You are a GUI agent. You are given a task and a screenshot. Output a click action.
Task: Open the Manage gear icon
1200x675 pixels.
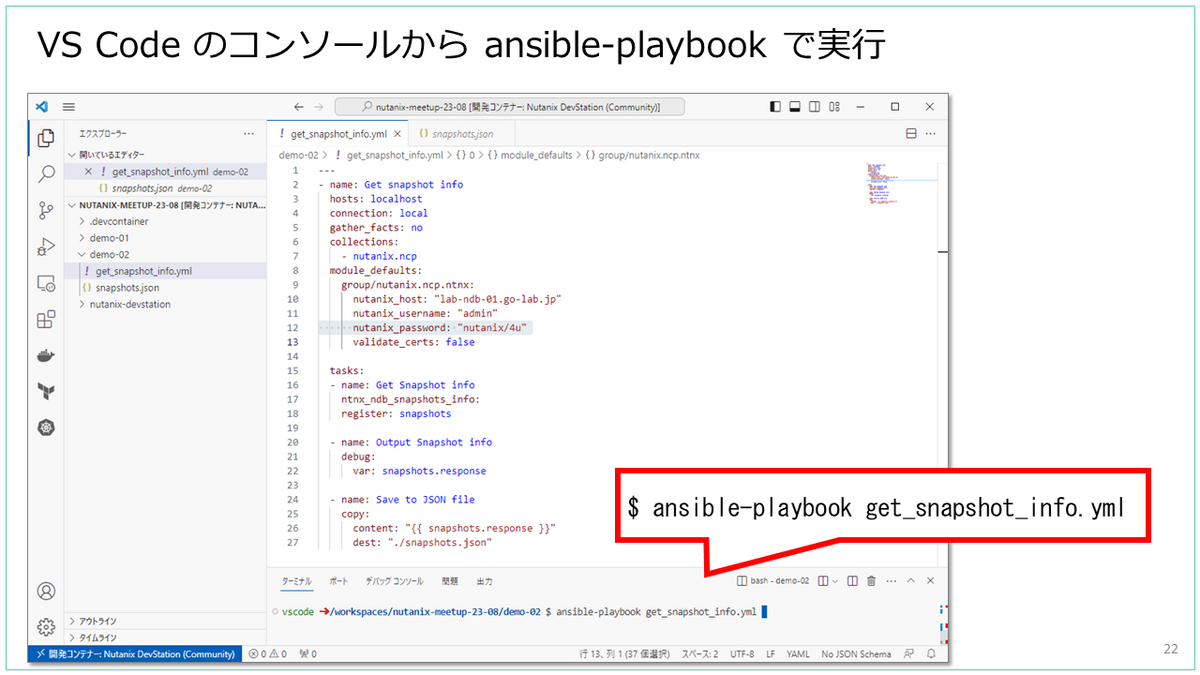point(45,627)
